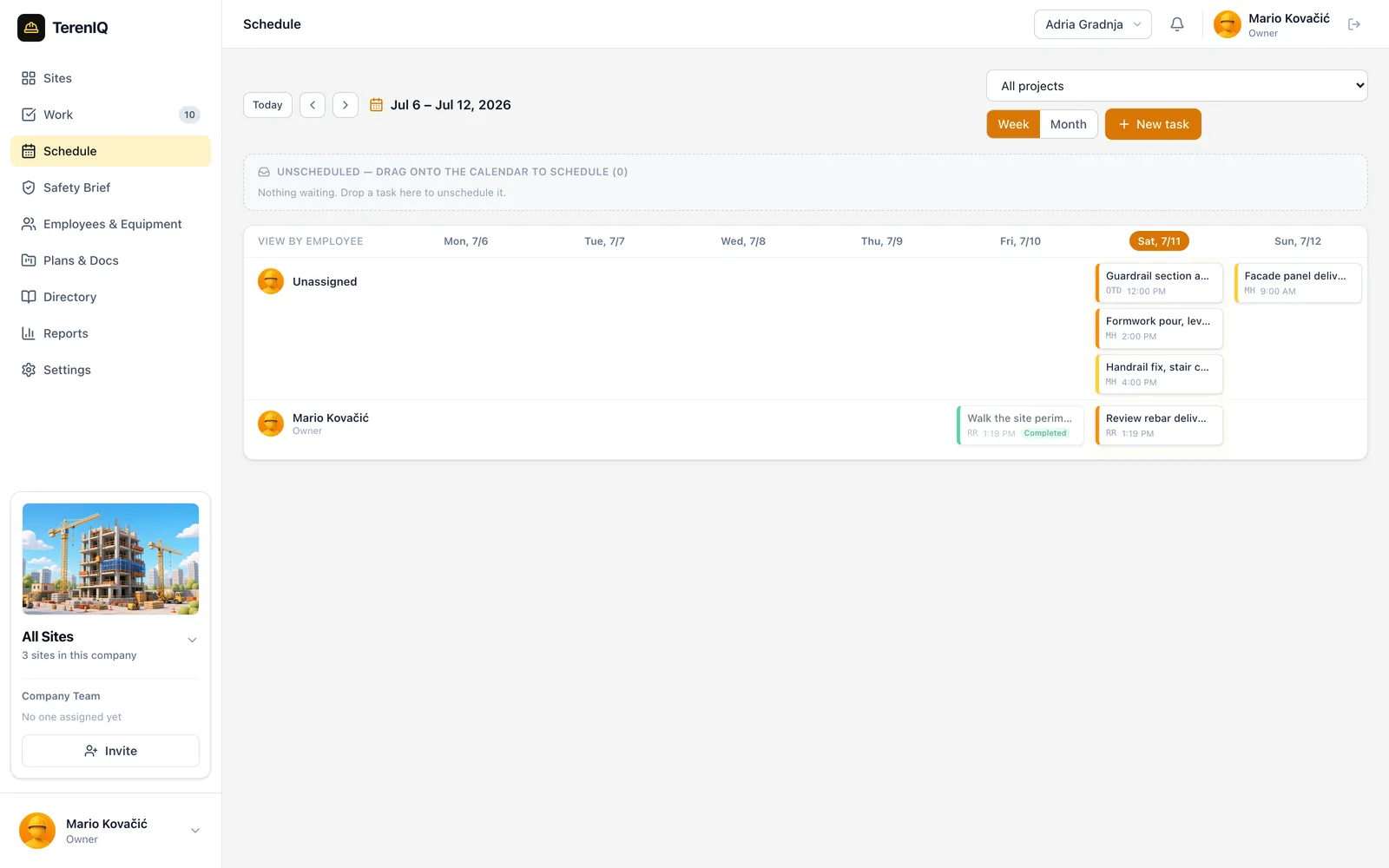Switch to Month view

click(x=1069, y=124)
